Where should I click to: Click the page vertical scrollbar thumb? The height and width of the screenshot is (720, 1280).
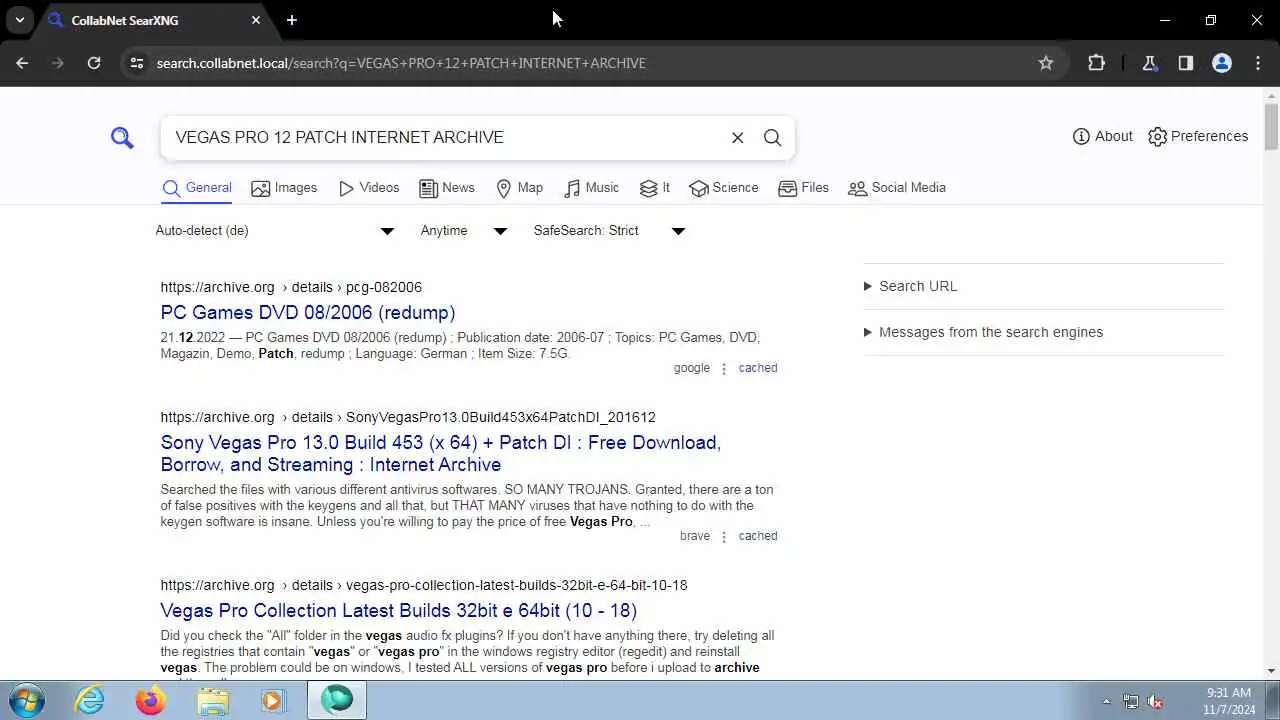pos(1272,127)
